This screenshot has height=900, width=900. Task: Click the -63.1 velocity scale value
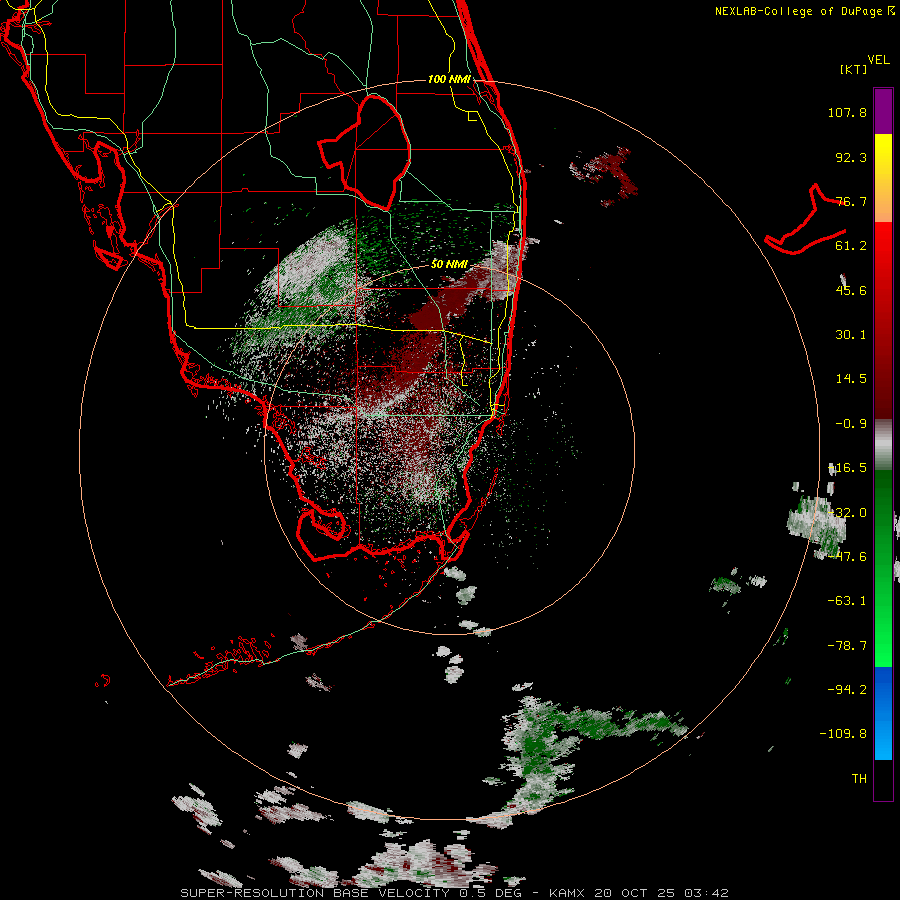pyautogui.click(x=847, y=601)
